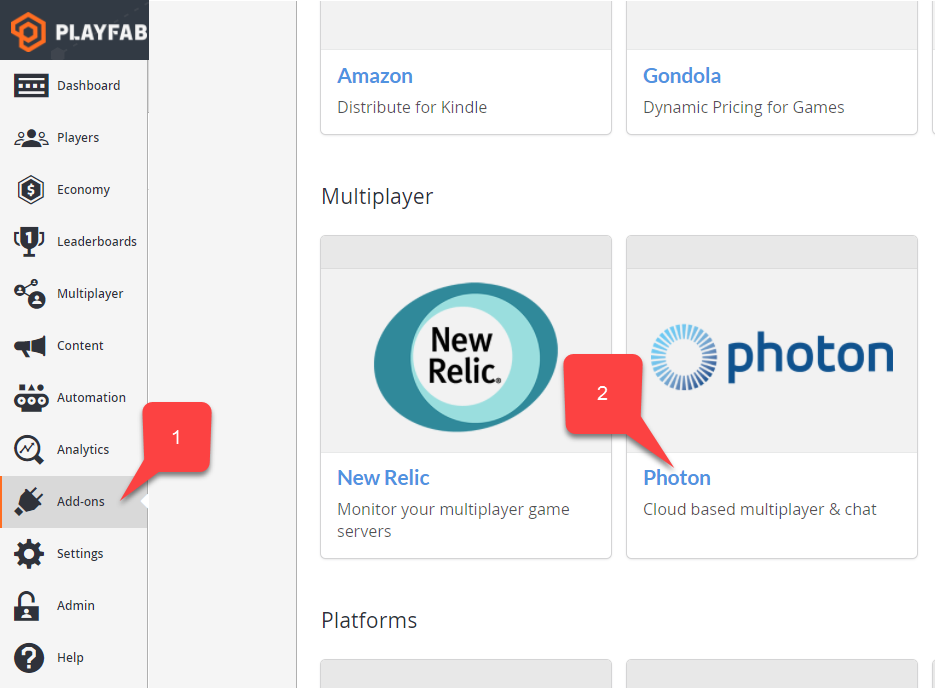Open the Gondola add-on link
Image resolution: width=935 pixels, height=688 pixels.
click(682, 76)
